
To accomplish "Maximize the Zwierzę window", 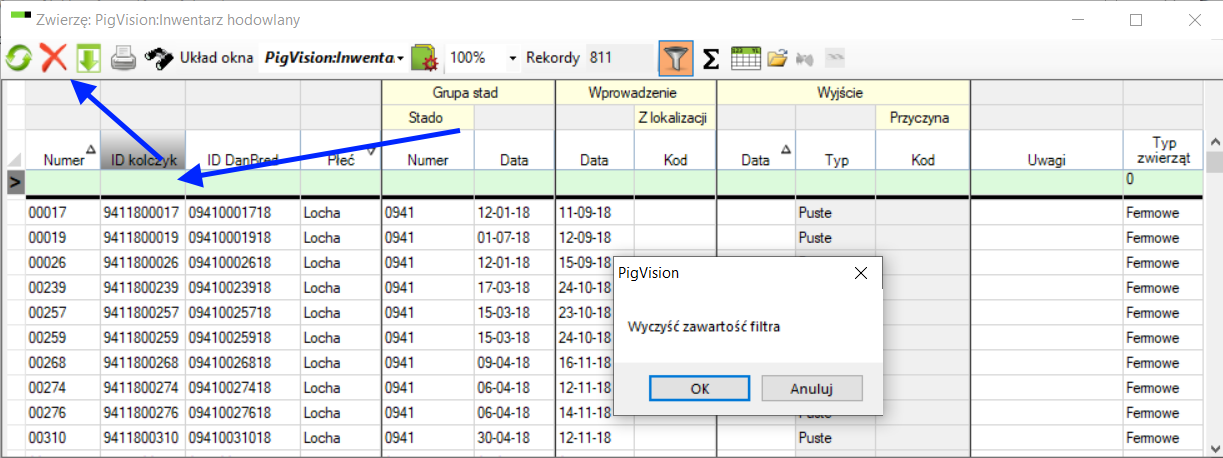I will point(1135,19).
